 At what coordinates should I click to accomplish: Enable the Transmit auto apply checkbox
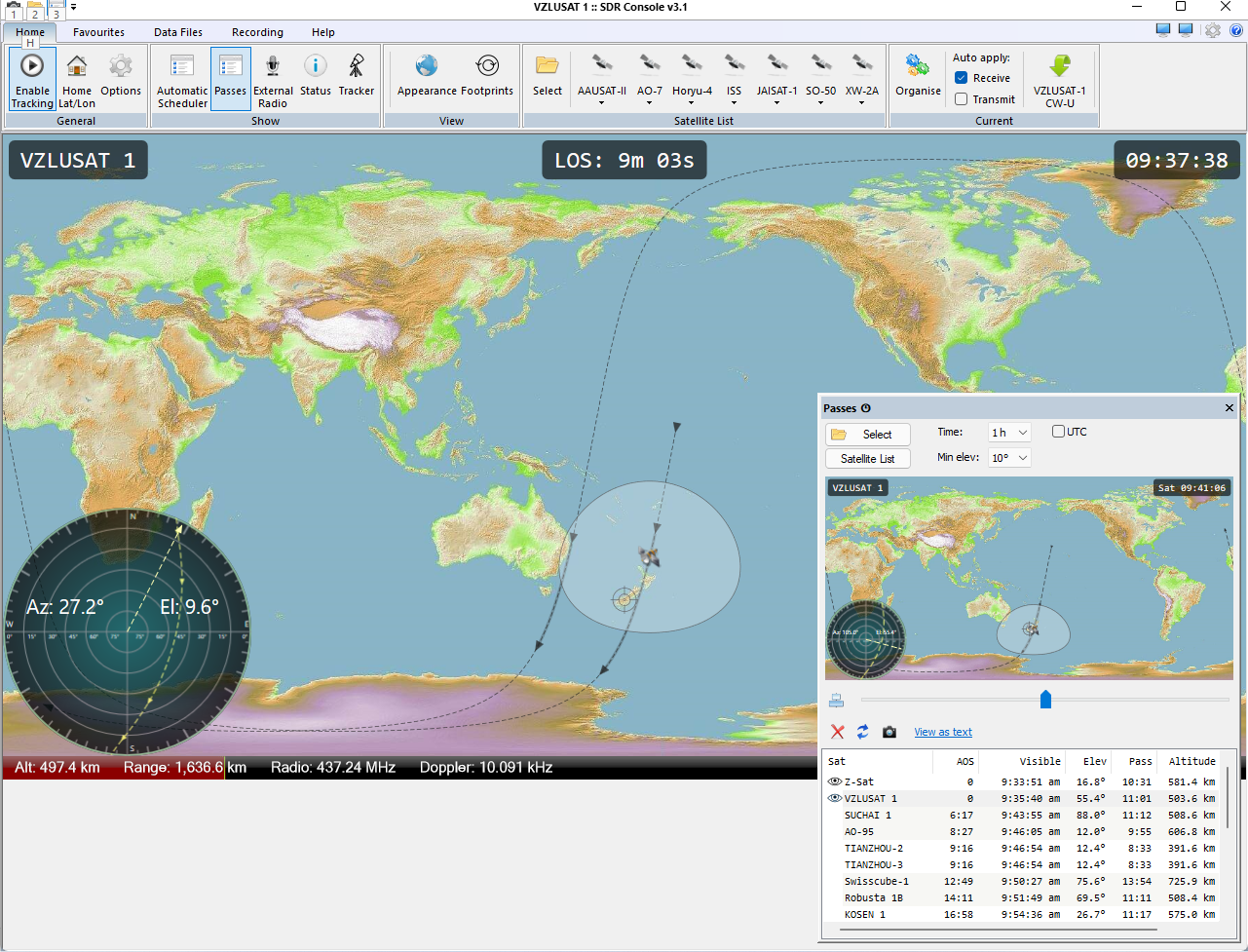[962, 99]
